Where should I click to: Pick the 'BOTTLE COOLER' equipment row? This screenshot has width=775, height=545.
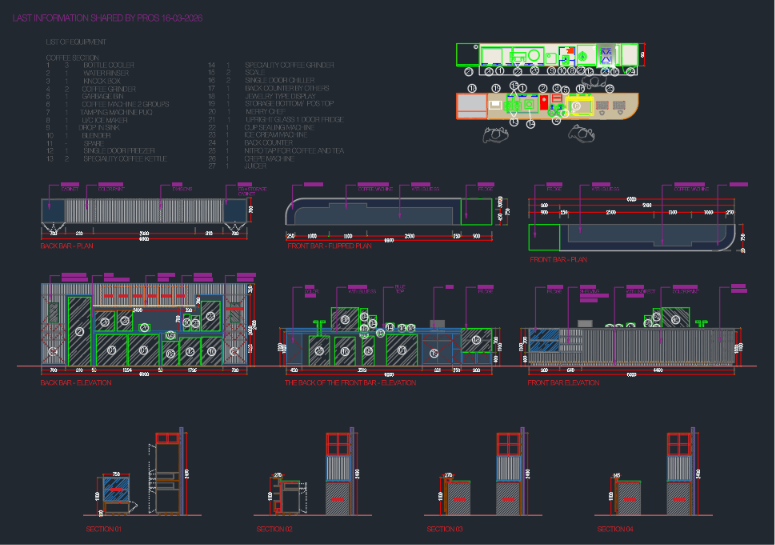point(90,65)
